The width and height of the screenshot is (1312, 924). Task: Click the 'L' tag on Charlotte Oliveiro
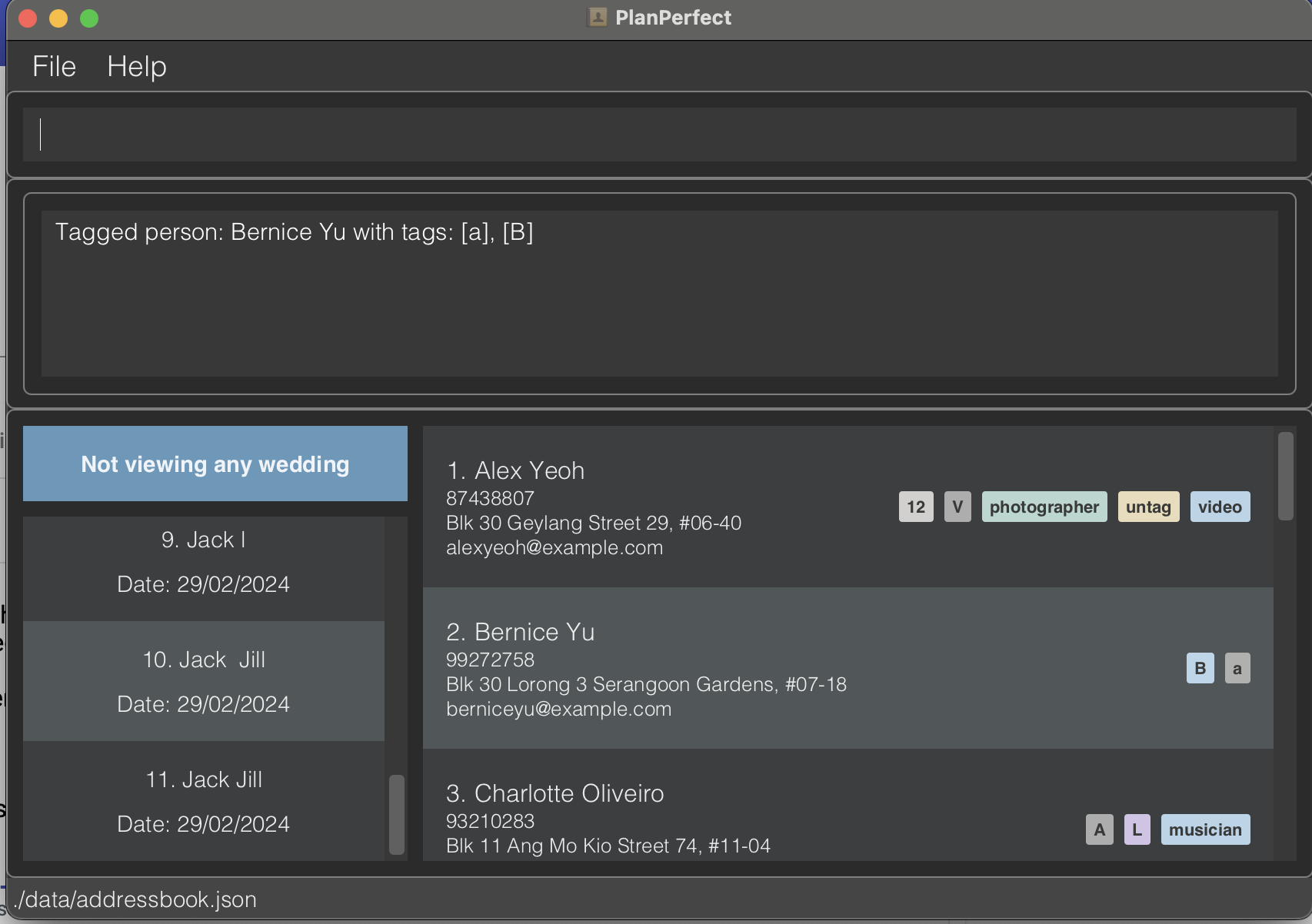pyautogui.click(x=1137, y=829)
